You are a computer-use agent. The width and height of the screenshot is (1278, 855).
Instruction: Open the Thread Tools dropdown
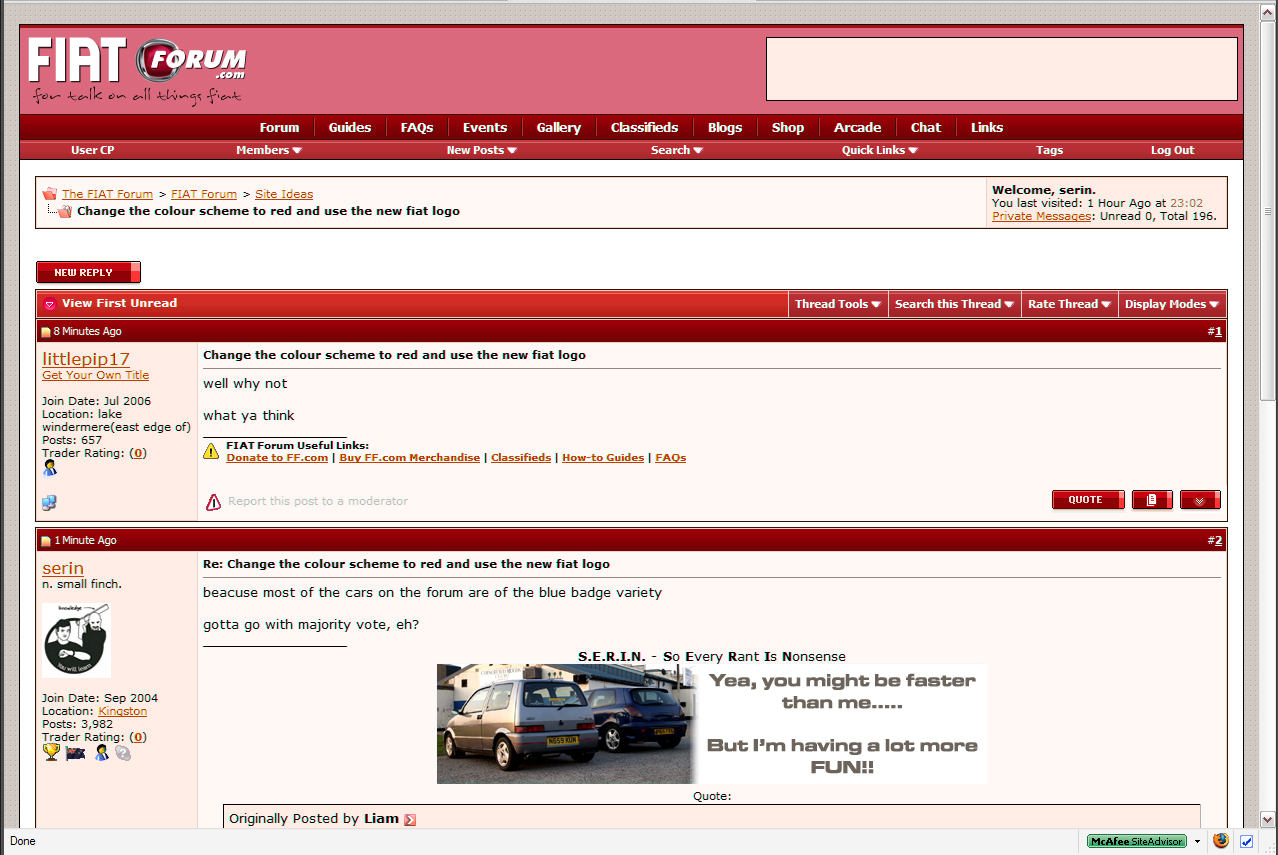pos(838,304)
